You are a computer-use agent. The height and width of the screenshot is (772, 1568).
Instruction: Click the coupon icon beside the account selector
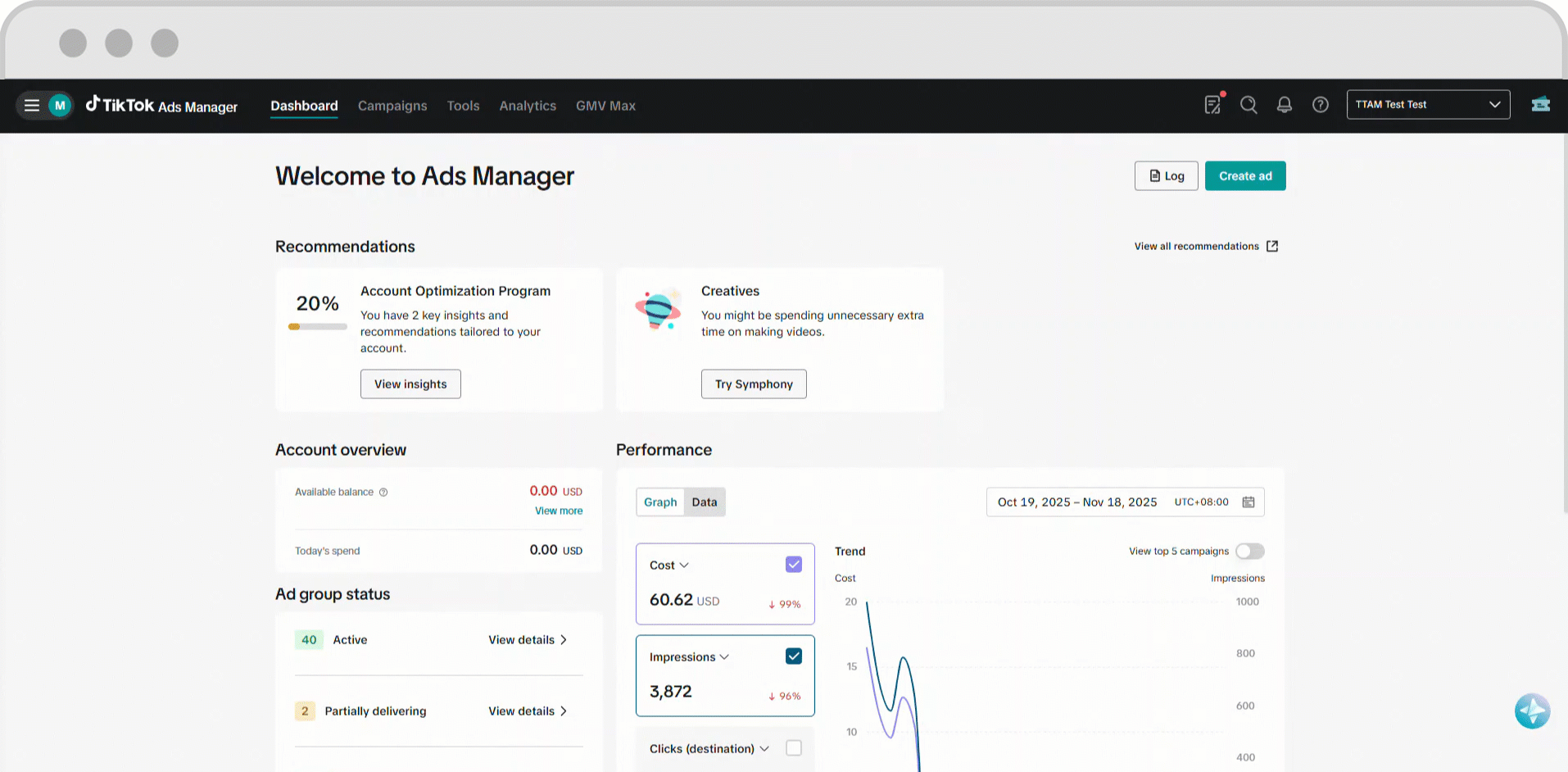1540,105
